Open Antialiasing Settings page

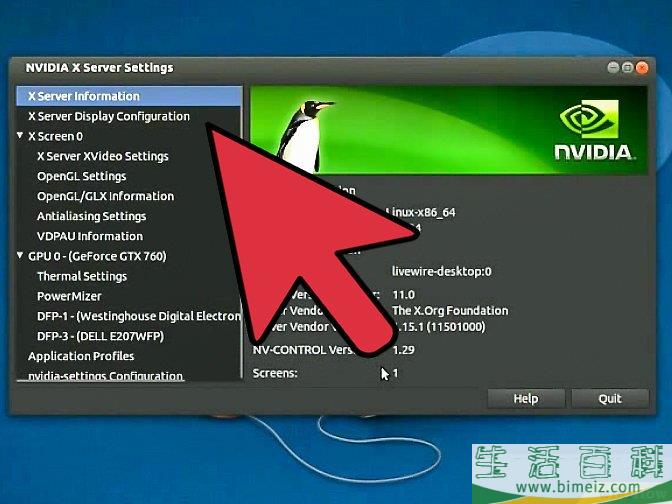[x=91, y=216]
